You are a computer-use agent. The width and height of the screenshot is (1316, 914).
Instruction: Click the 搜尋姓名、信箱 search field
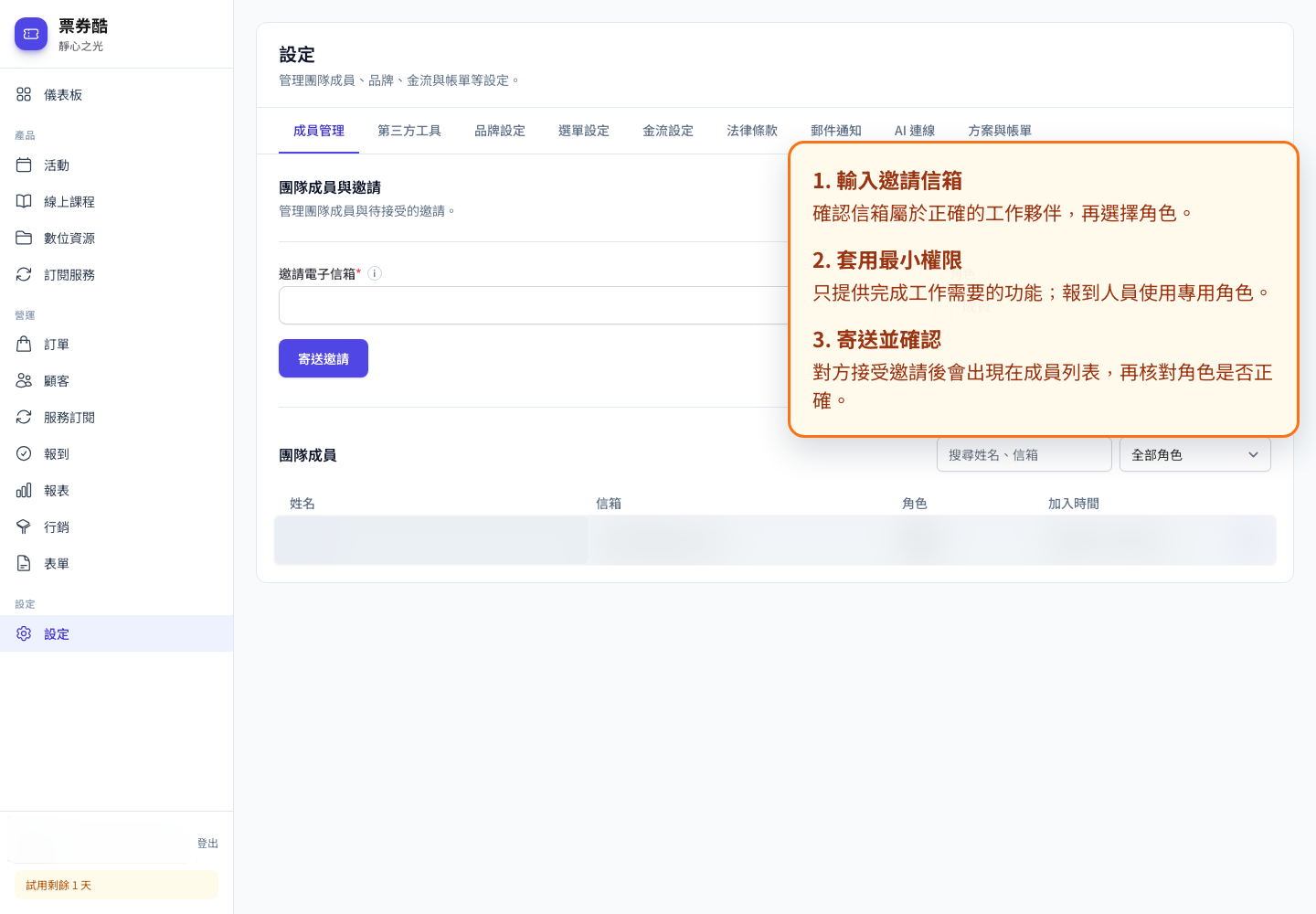1024,454
